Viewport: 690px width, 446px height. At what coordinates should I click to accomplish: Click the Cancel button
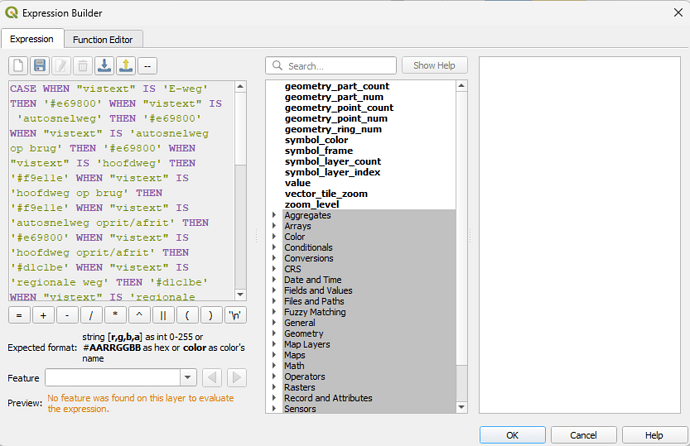(x=584, y=435)
